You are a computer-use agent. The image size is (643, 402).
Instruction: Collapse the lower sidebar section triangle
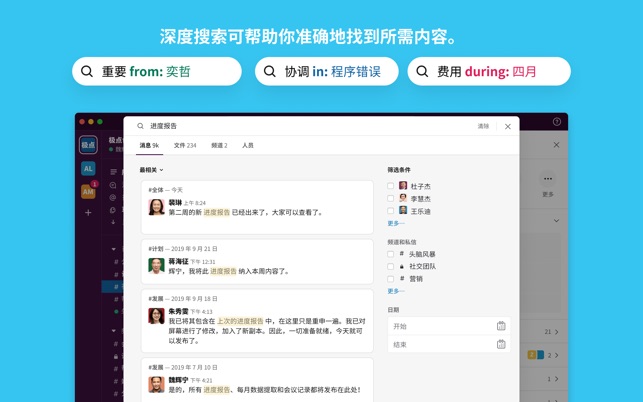(x=114, y=330)
